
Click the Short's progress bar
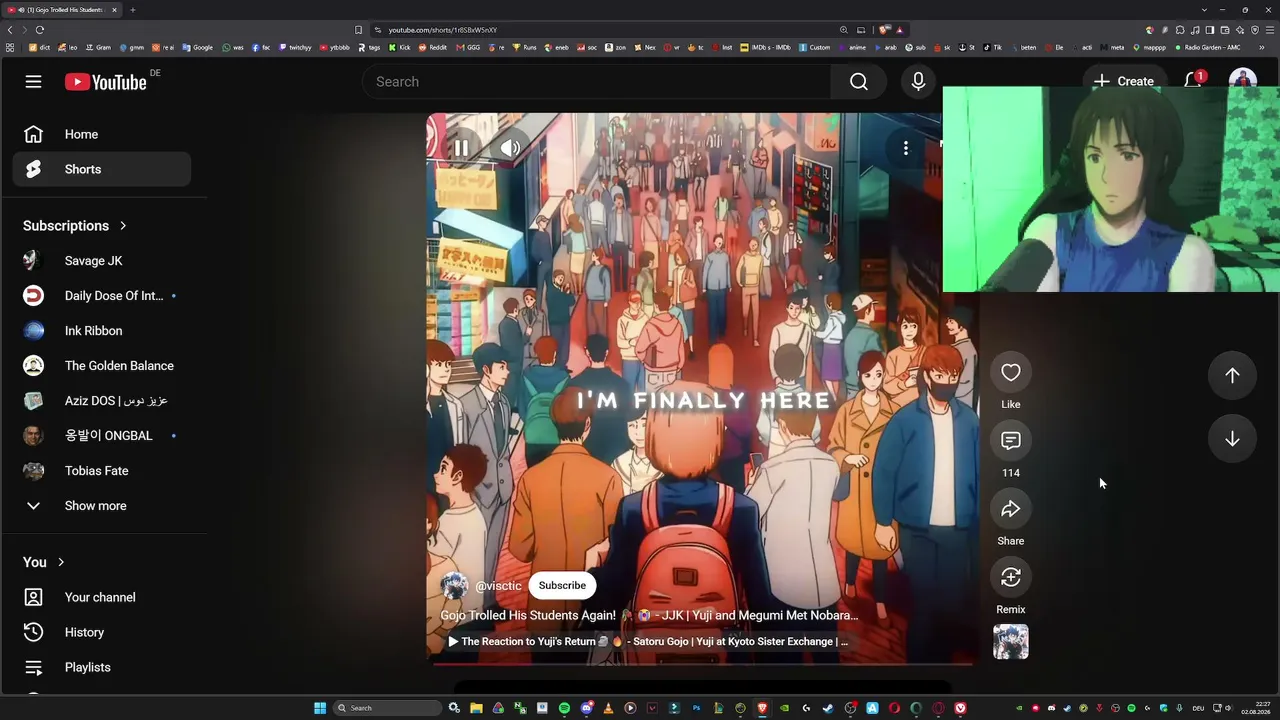point(702,662)
